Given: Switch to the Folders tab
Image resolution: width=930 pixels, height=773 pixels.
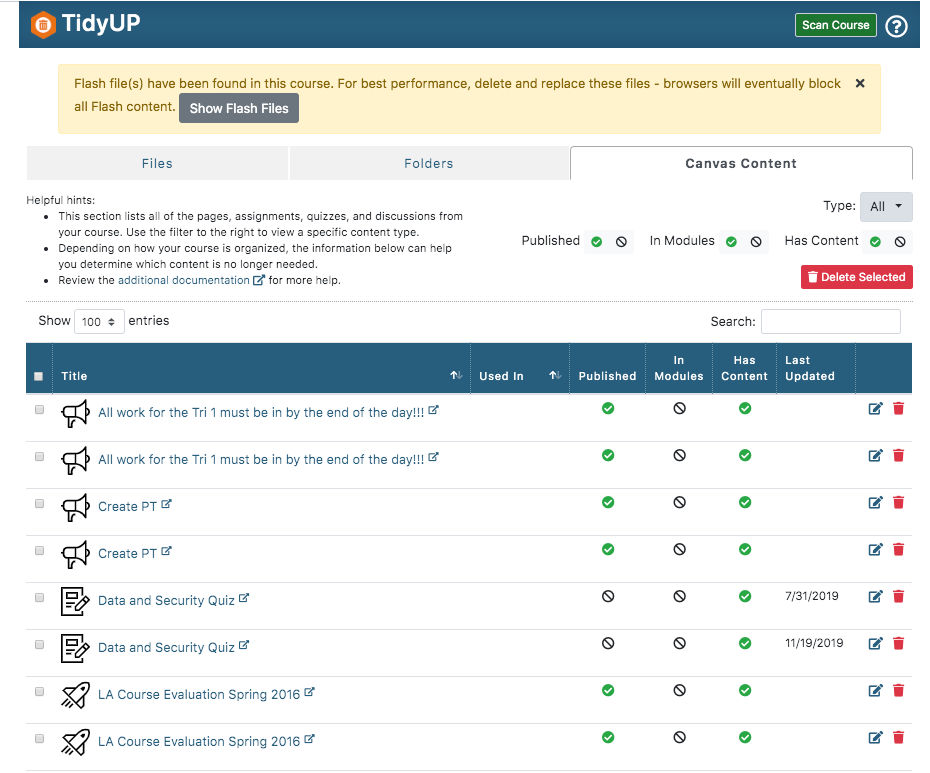Looking at the screenshot, I should click(429, 163).
